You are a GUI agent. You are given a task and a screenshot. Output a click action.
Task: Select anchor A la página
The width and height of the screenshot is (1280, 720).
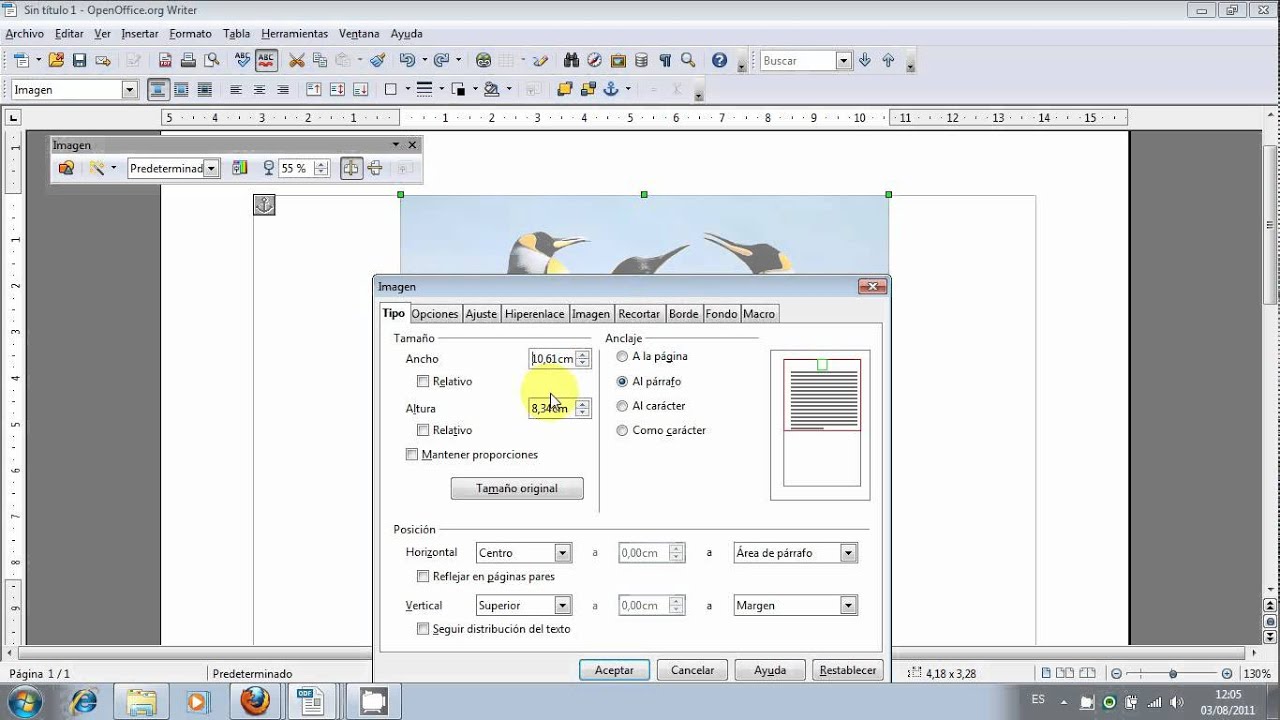(x=622, y=356)
